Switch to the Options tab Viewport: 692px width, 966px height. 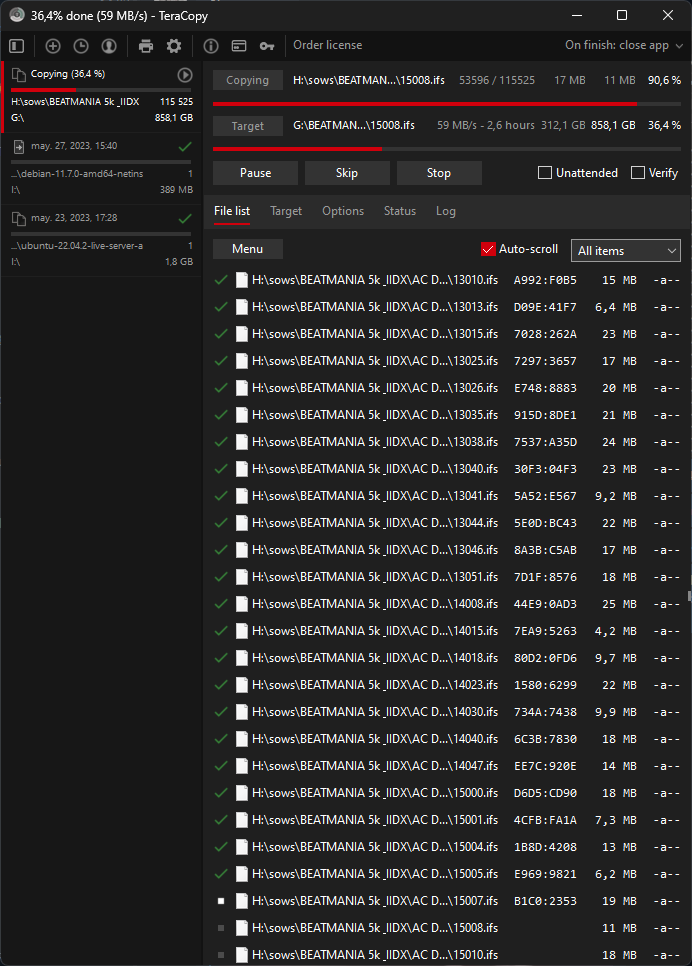tap(343, 211)
